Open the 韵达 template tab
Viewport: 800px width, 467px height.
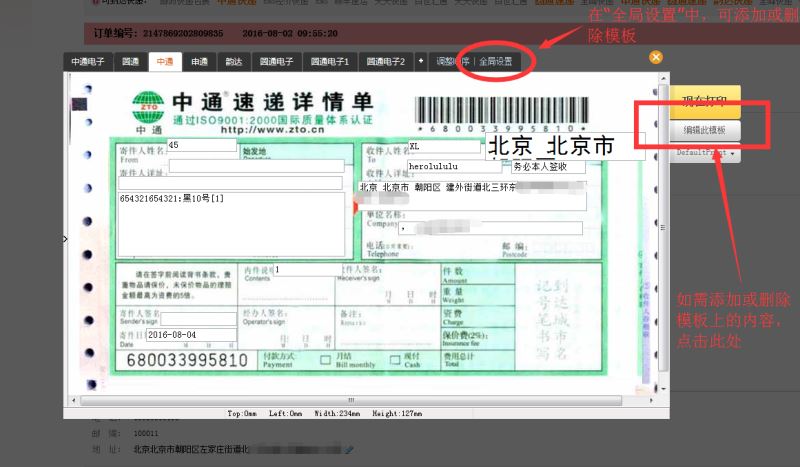click(234, 61)
